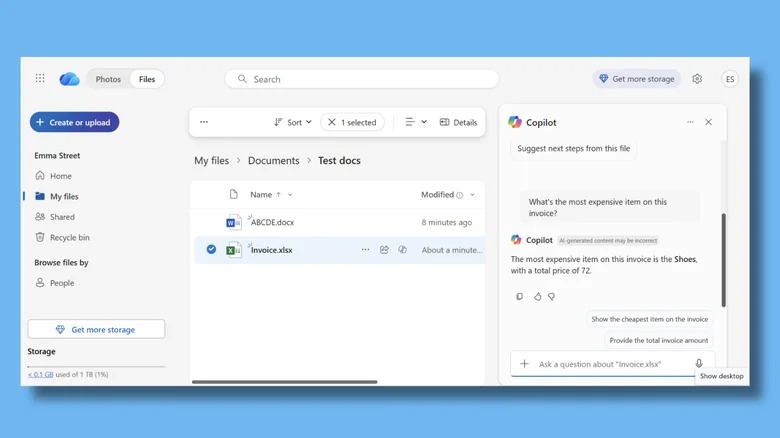Expand the Sort dropdown
This screenshot has width=780, height=438.
293,122
